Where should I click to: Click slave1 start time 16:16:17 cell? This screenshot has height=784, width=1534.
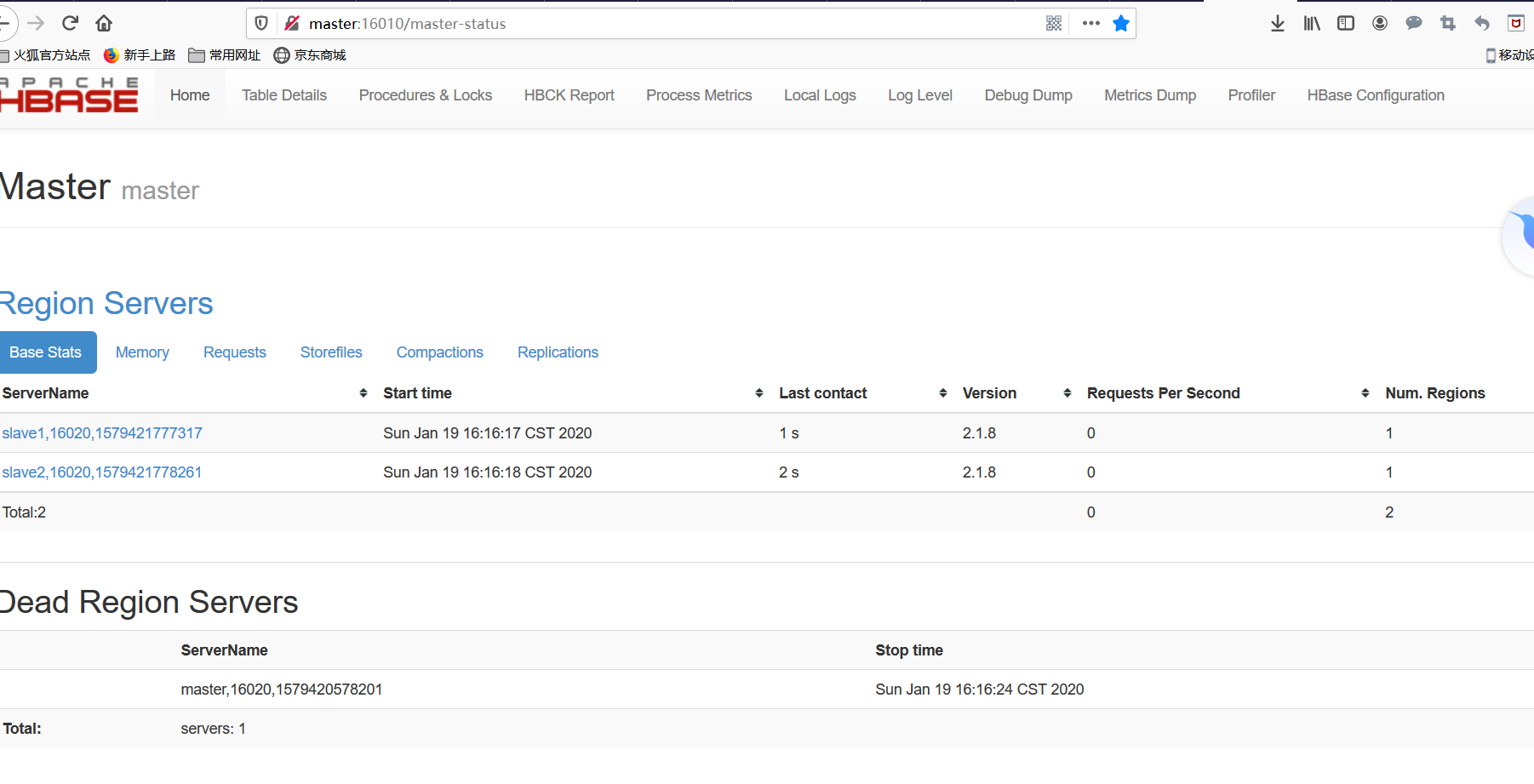[487, 433]
